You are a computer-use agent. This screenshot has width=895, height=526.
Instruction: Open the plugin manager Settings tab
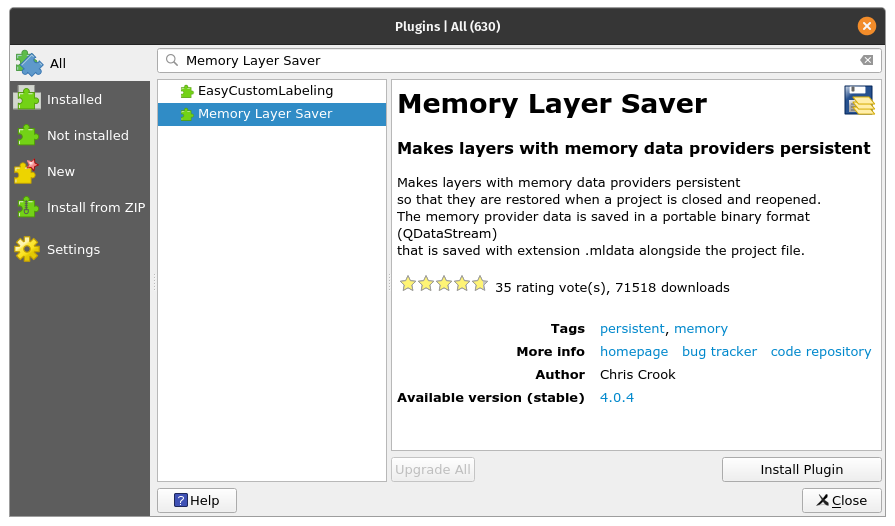coord(80,249)
